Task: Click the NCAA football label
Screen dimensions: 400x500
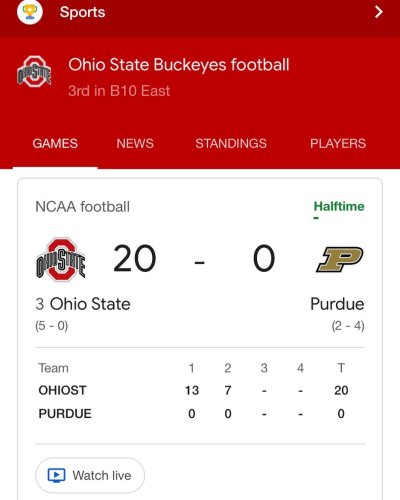Action: point(82,207)
